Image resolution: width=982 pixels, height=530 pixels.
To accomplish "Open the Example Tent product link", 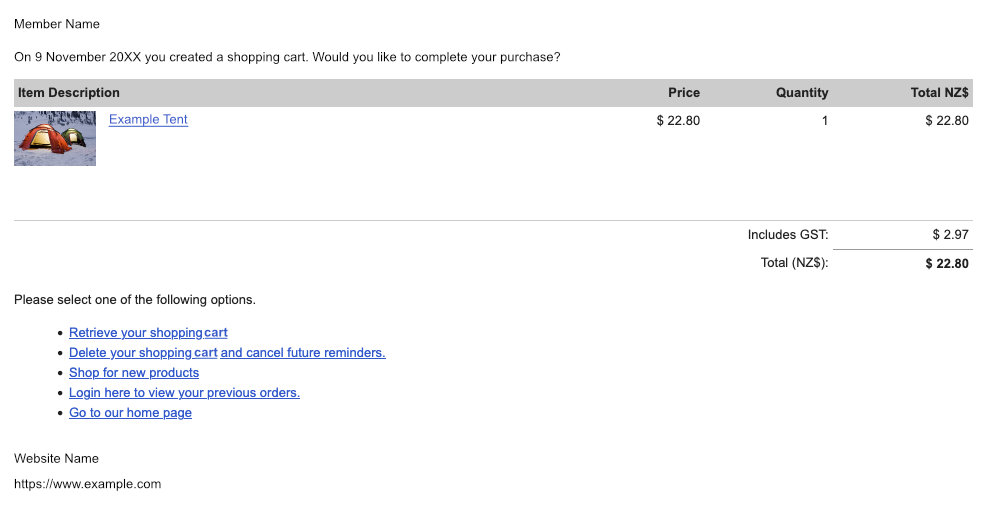I will tap(148, 120).
